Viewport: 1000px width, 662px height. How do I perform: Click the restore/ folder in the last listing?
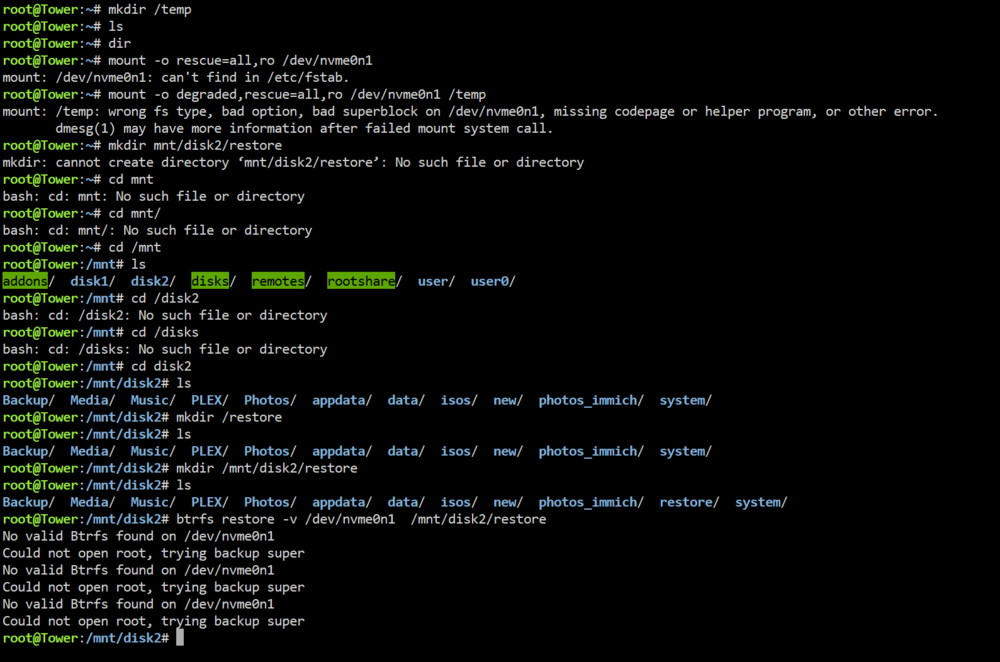689,502
